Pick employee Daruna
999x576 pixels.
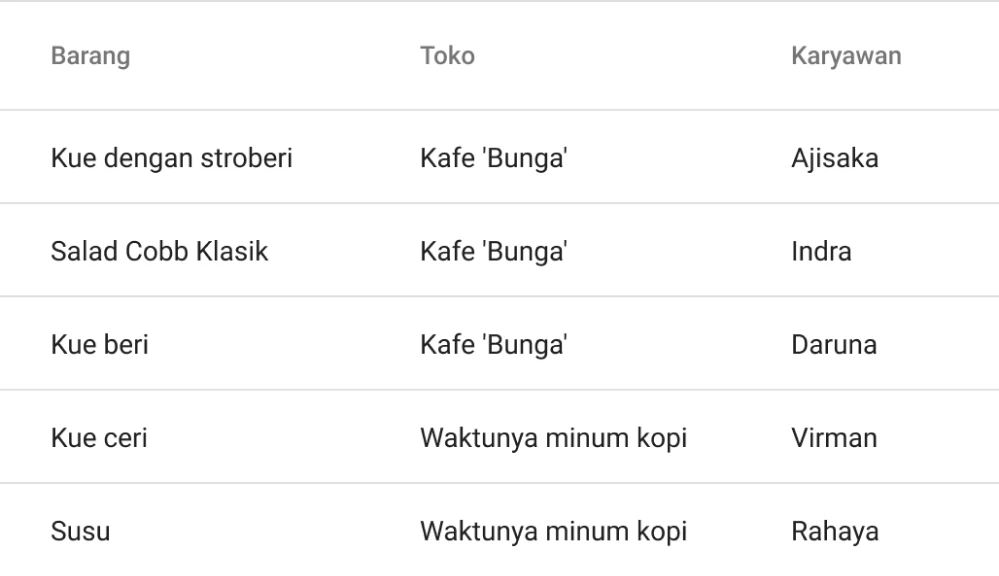coord(834,345)
